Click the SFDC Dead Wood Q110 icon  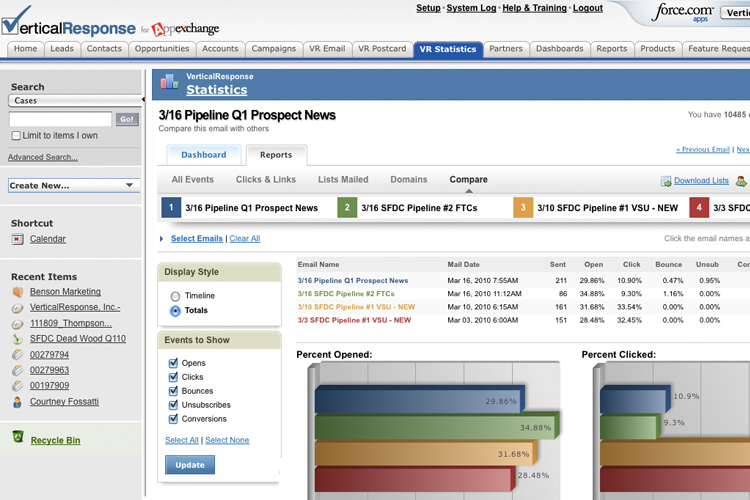17,339
